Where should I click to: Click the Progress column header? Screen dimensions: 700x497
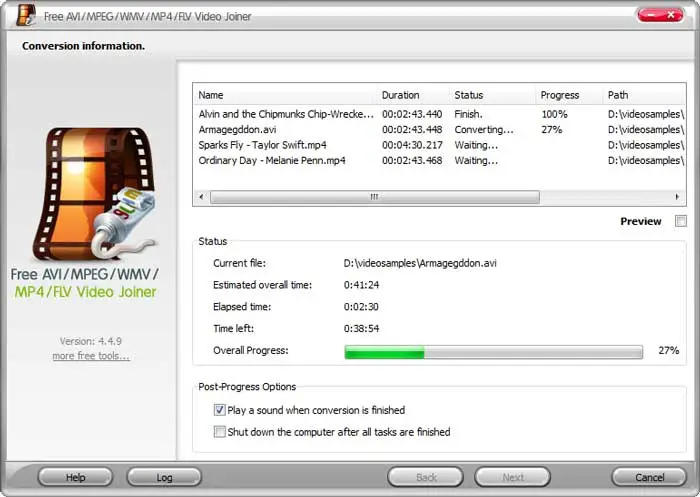(x=569, y=95)
